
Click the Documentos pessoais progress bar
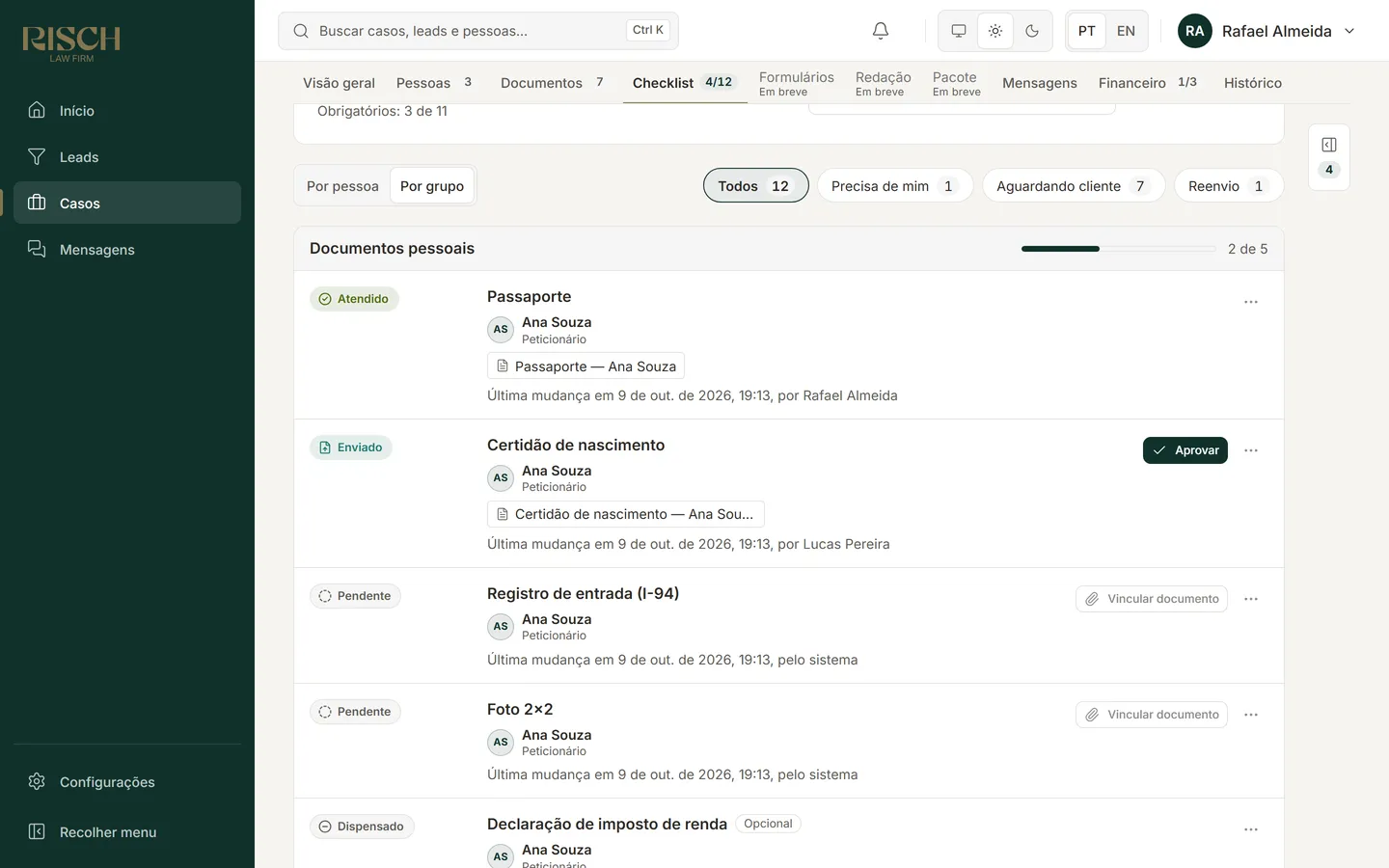click(1119, 249)
